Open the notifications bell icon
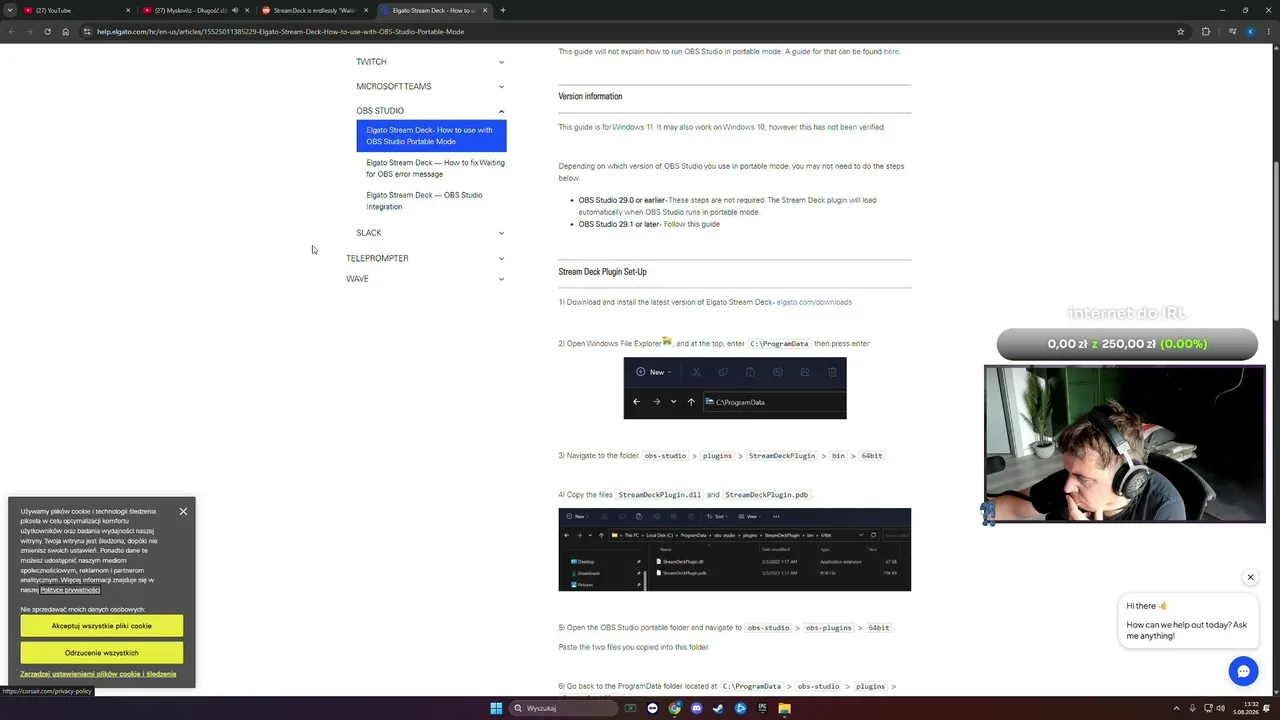1280x720 pixels. click(x=1266, y=708)
